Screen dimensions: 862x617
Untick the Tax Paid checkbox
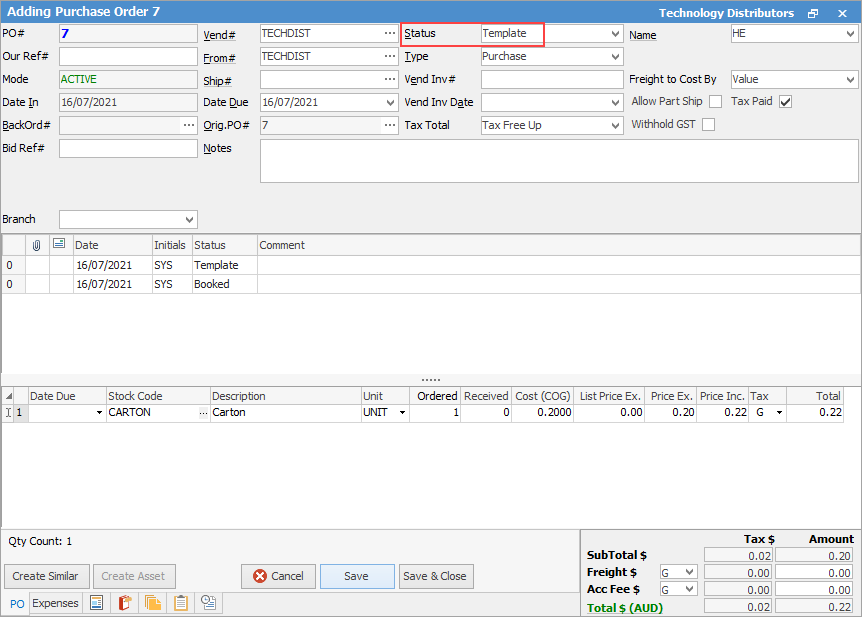coord(786,102)
